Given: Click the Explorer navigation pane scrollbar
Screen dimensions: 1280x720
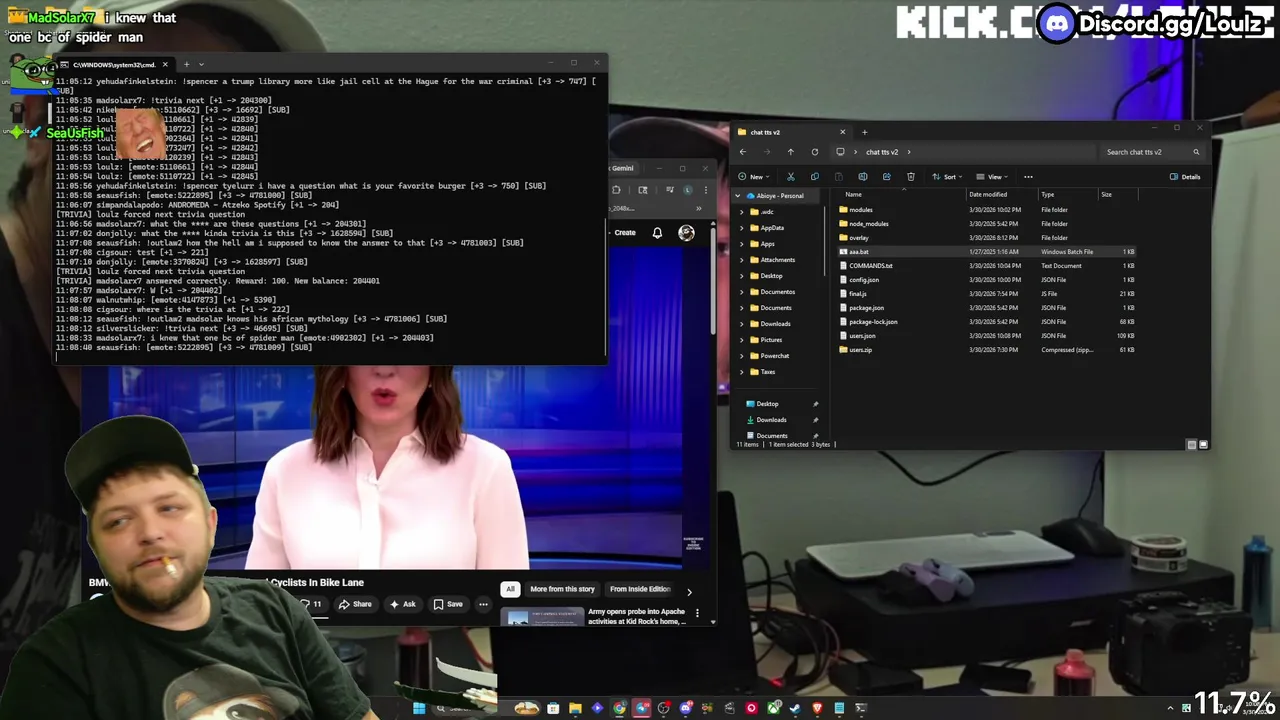Looking at the screenshot, I should 825,240.
